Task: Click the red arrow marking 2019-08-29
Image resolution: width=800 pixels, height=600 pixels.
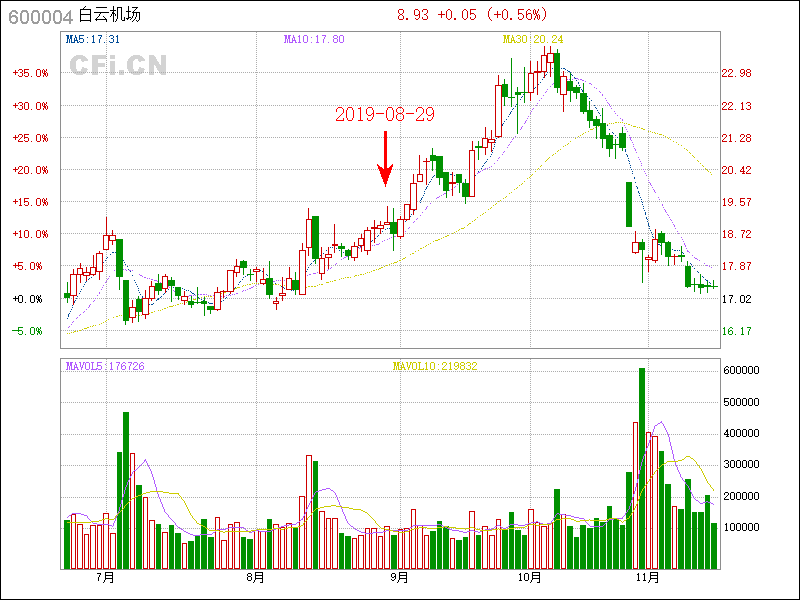Action: [385, 158]
